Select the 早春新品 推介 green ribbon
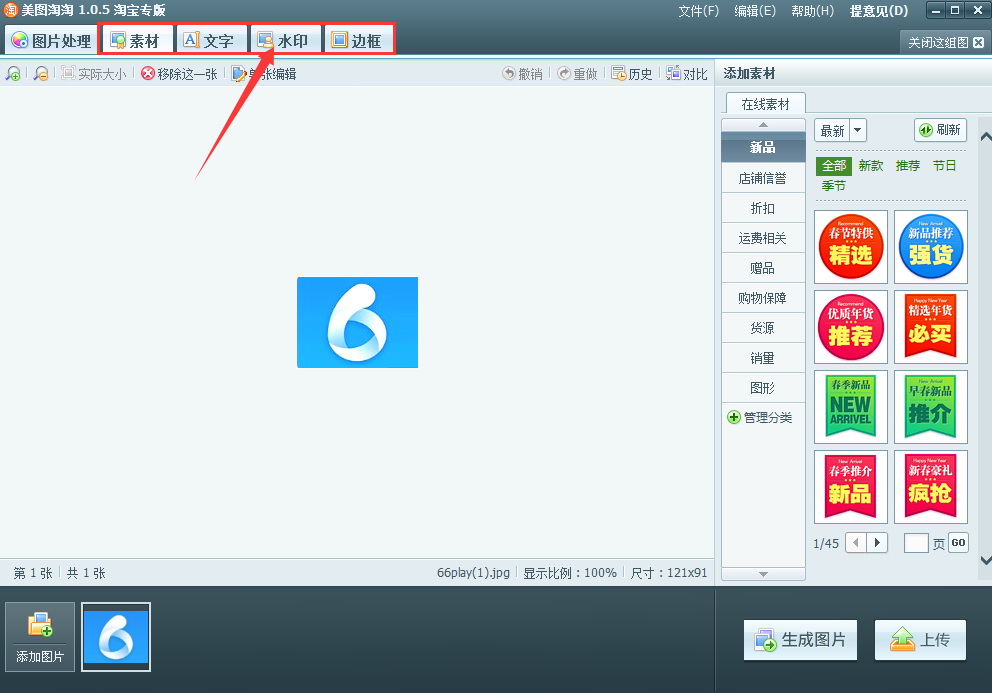The image size is (992, 693). click(x=931, y=407)
